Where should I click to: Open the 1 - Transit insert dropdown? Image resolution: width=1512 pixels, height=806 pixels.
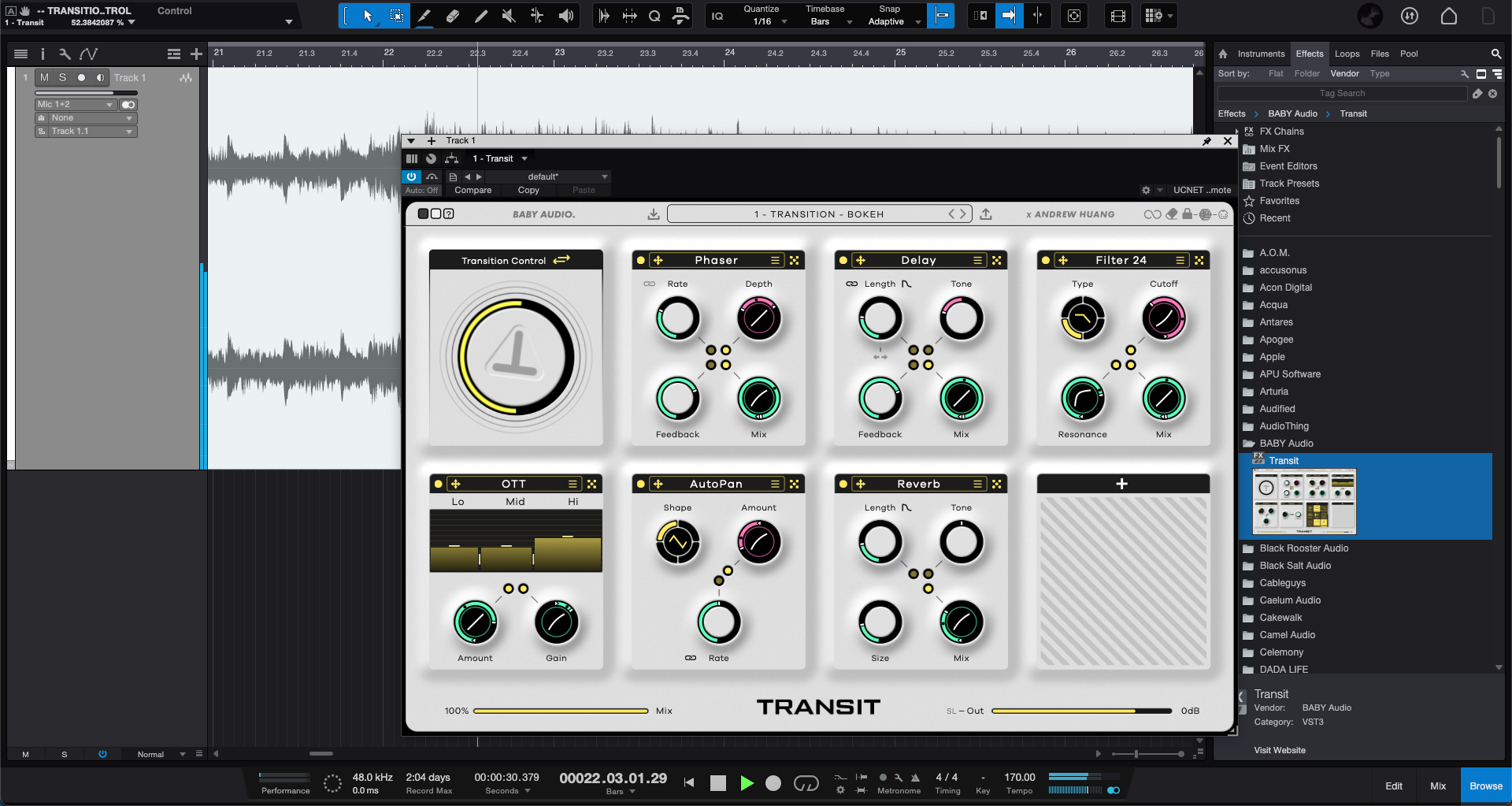pos(500,158)
